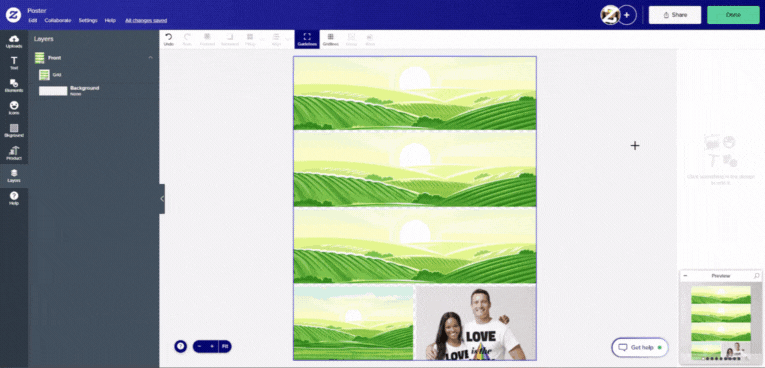Collapse the Front layer group
The image size is (765, 368).
(150, 58)
